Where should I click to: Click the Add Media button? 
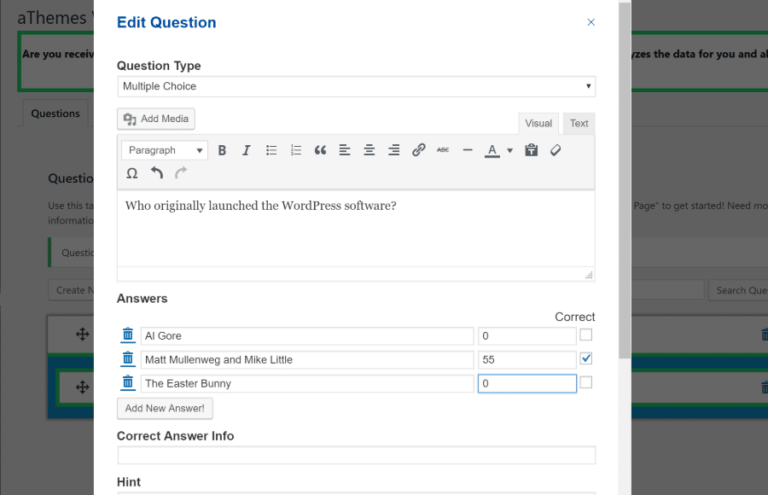coord(156,119)
